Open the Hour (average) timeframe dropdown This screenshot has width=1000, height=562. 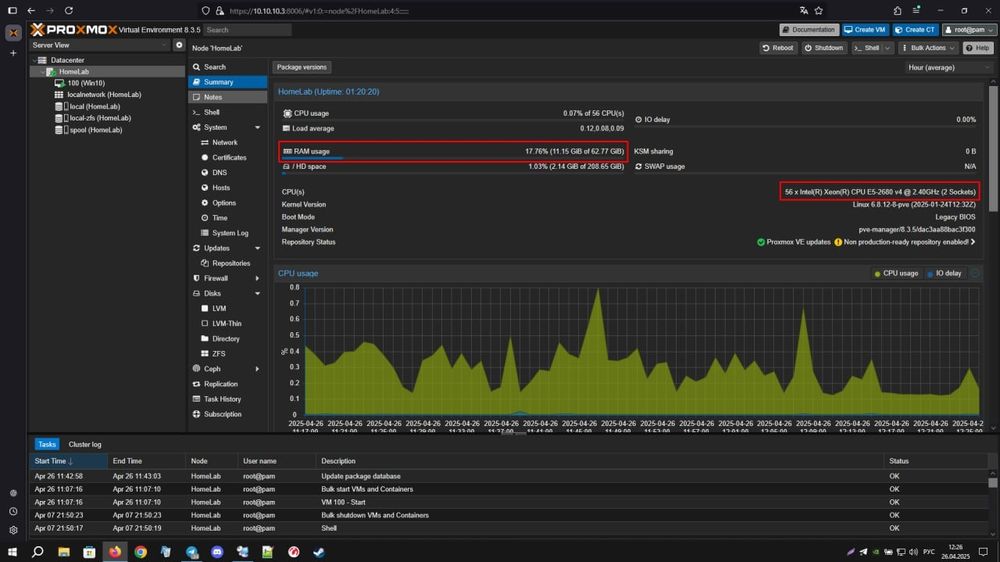point(948,68)
